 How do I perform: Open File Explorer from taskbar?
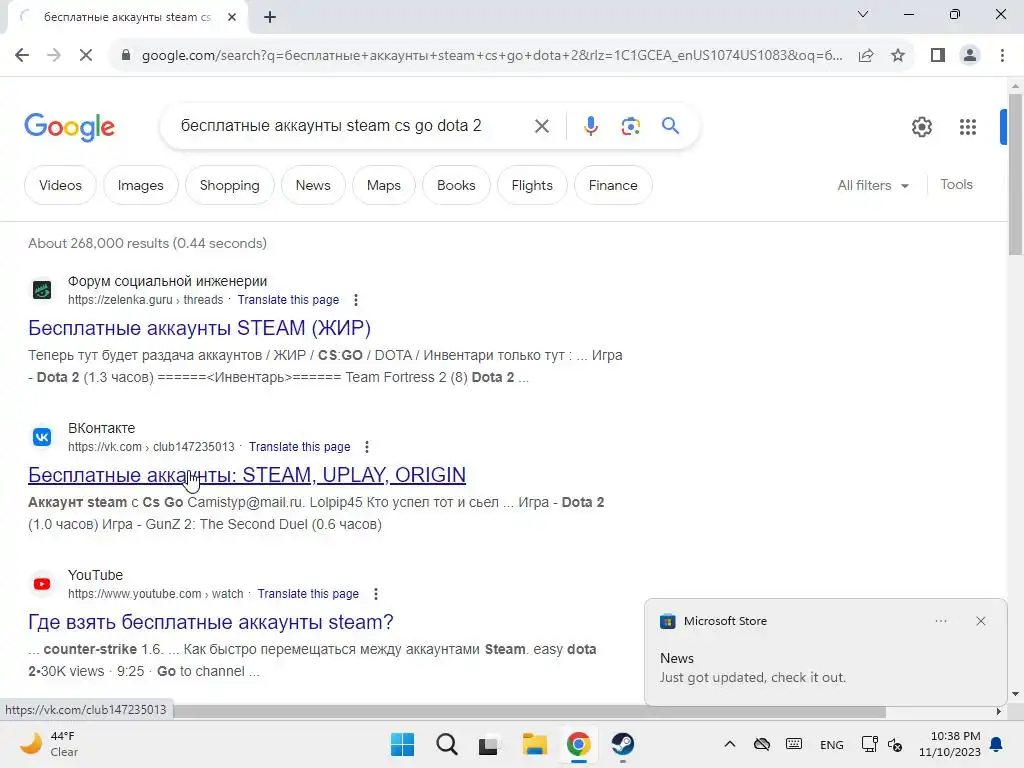[534, 744]
